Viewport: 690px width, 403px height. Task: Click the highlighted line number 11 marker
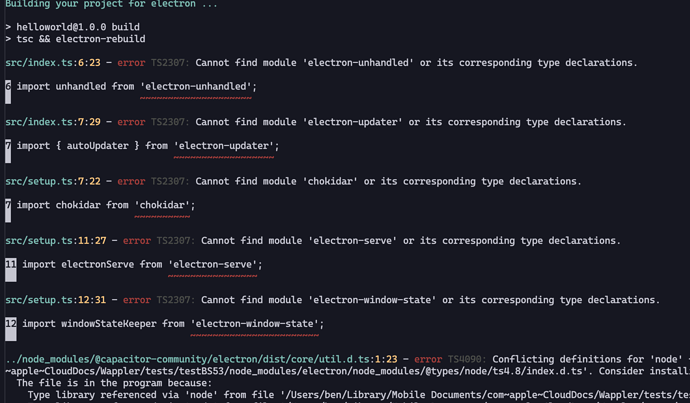pyautogui.click(x=11, y=269)
